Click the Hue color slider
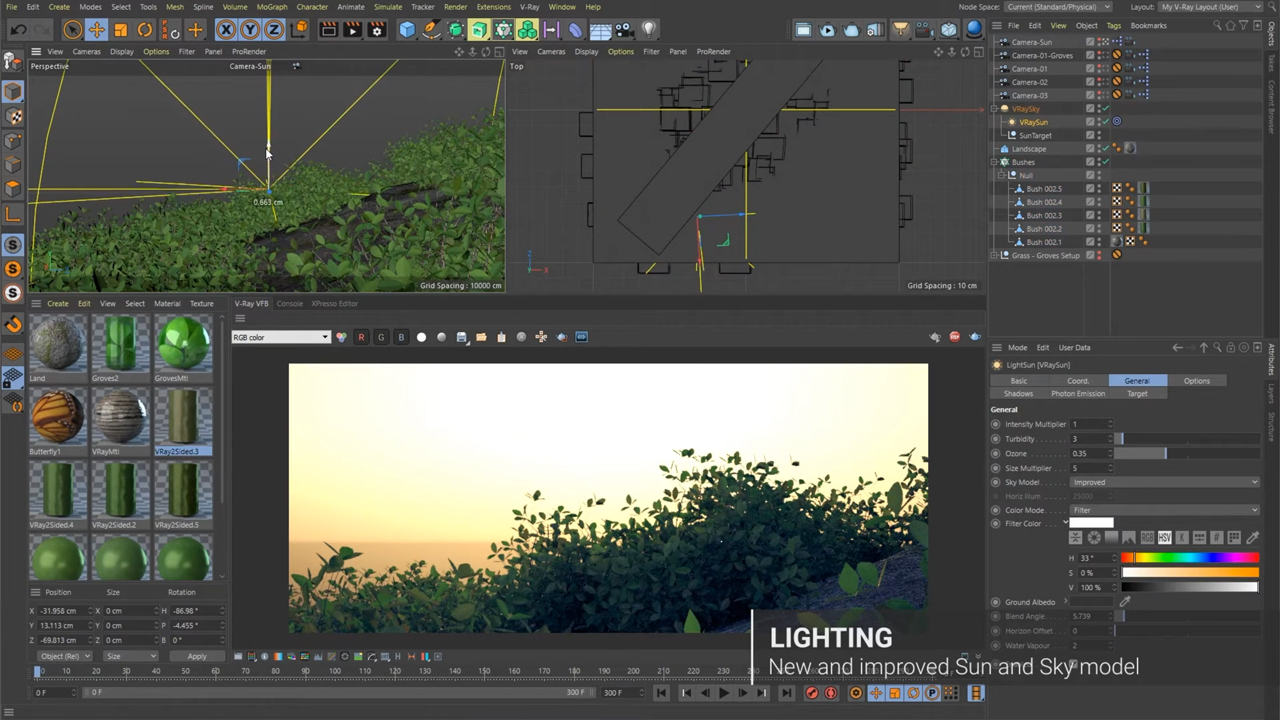The width and height of the screenshot is (1280, 720). click(1190, 558)
